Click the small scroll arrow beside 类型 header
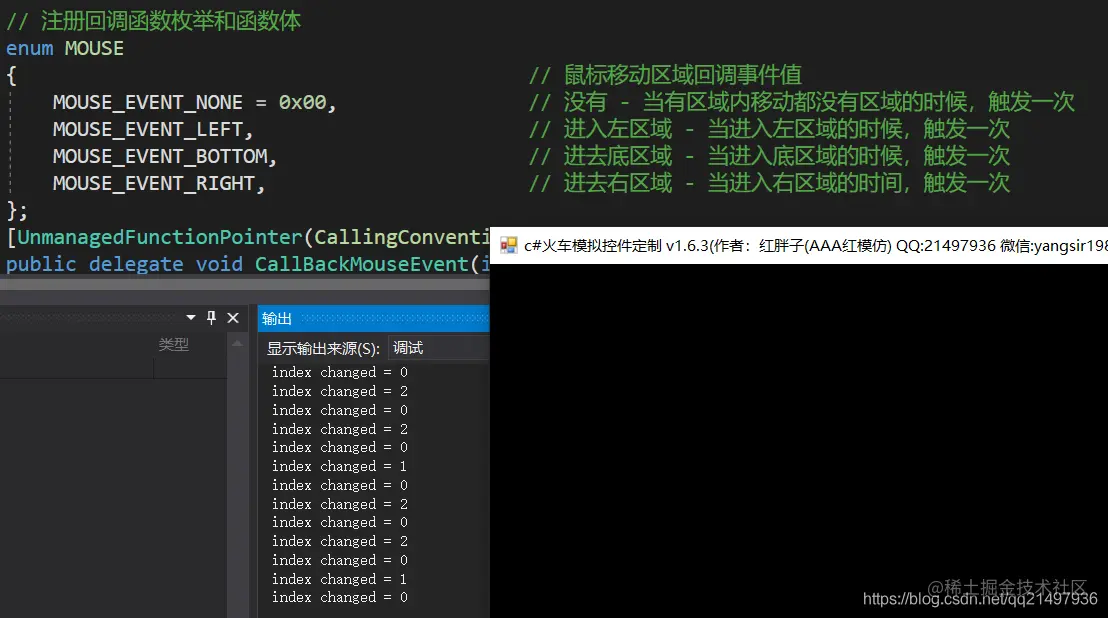 click(x=240, y=344)
